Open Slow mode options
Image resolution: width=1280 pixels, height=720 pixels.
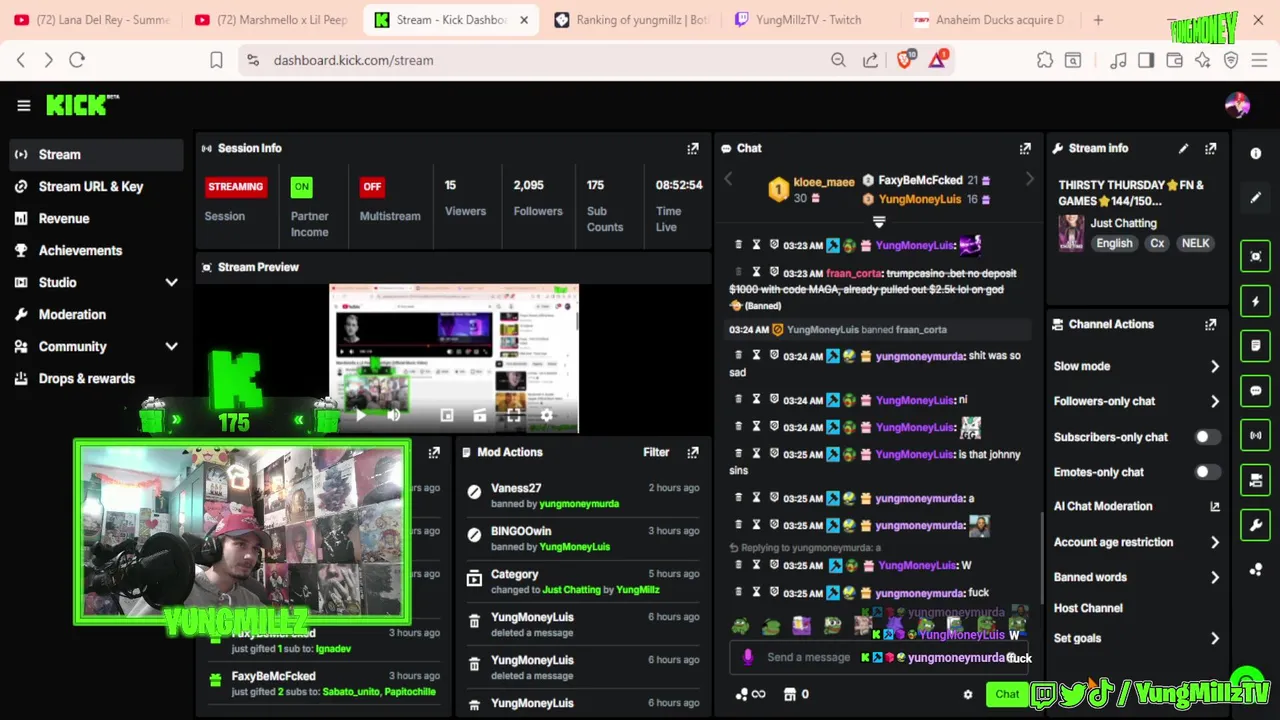tap(1137, 366)
